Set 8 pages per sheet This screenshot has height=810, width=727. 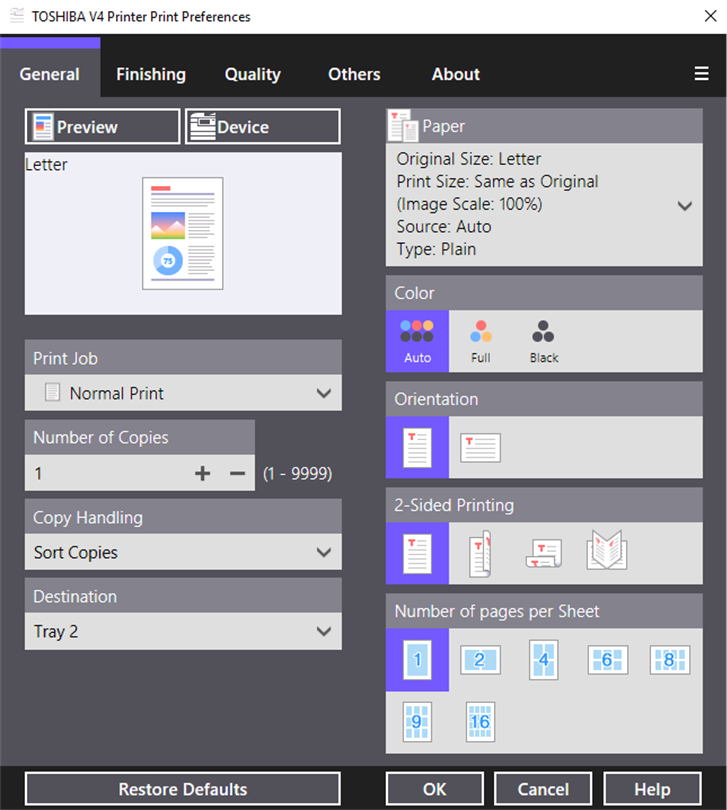pyautogui.click(x=670, y=660)
